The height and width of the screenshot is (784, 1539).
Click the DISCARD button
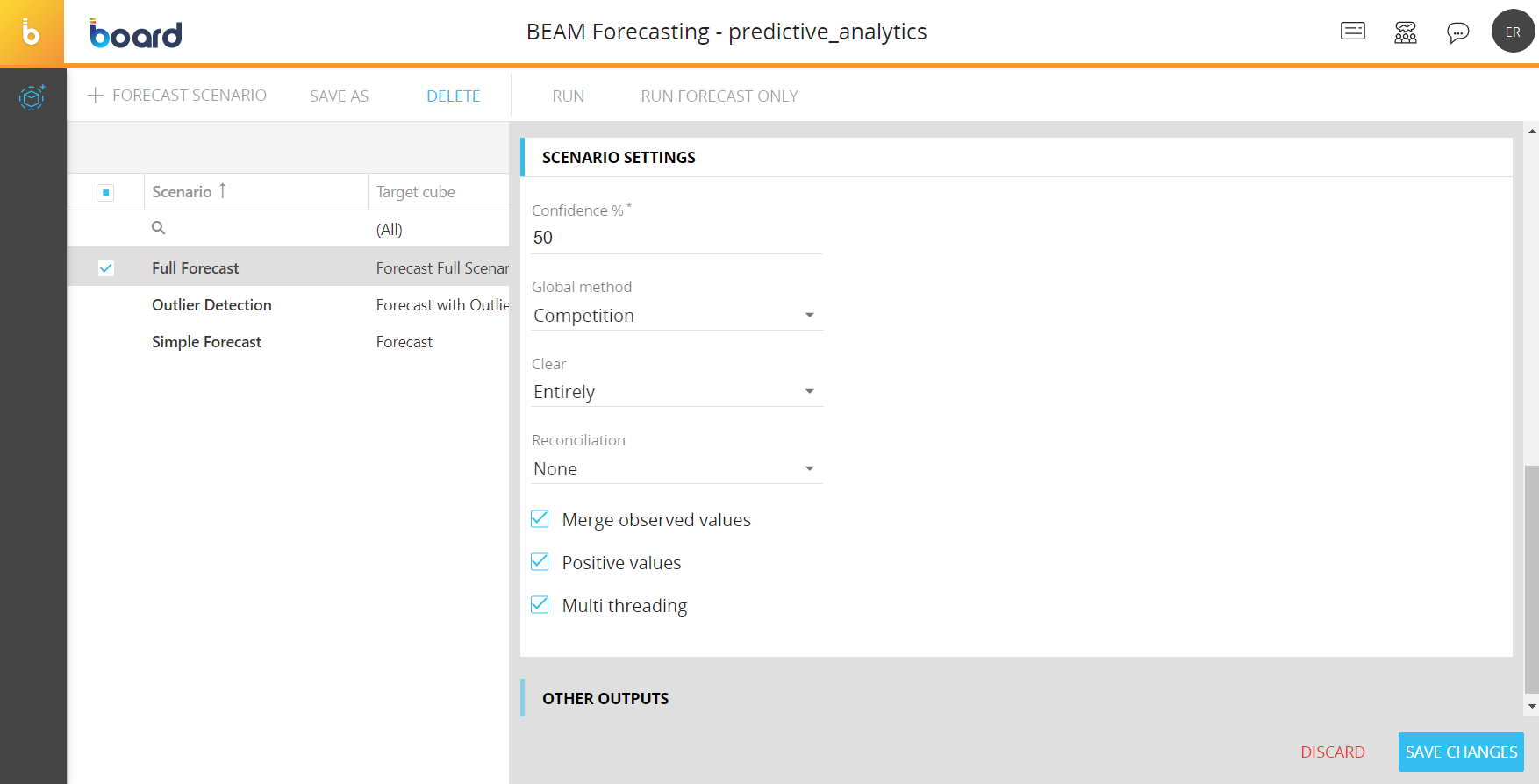tap(1332, 752)
